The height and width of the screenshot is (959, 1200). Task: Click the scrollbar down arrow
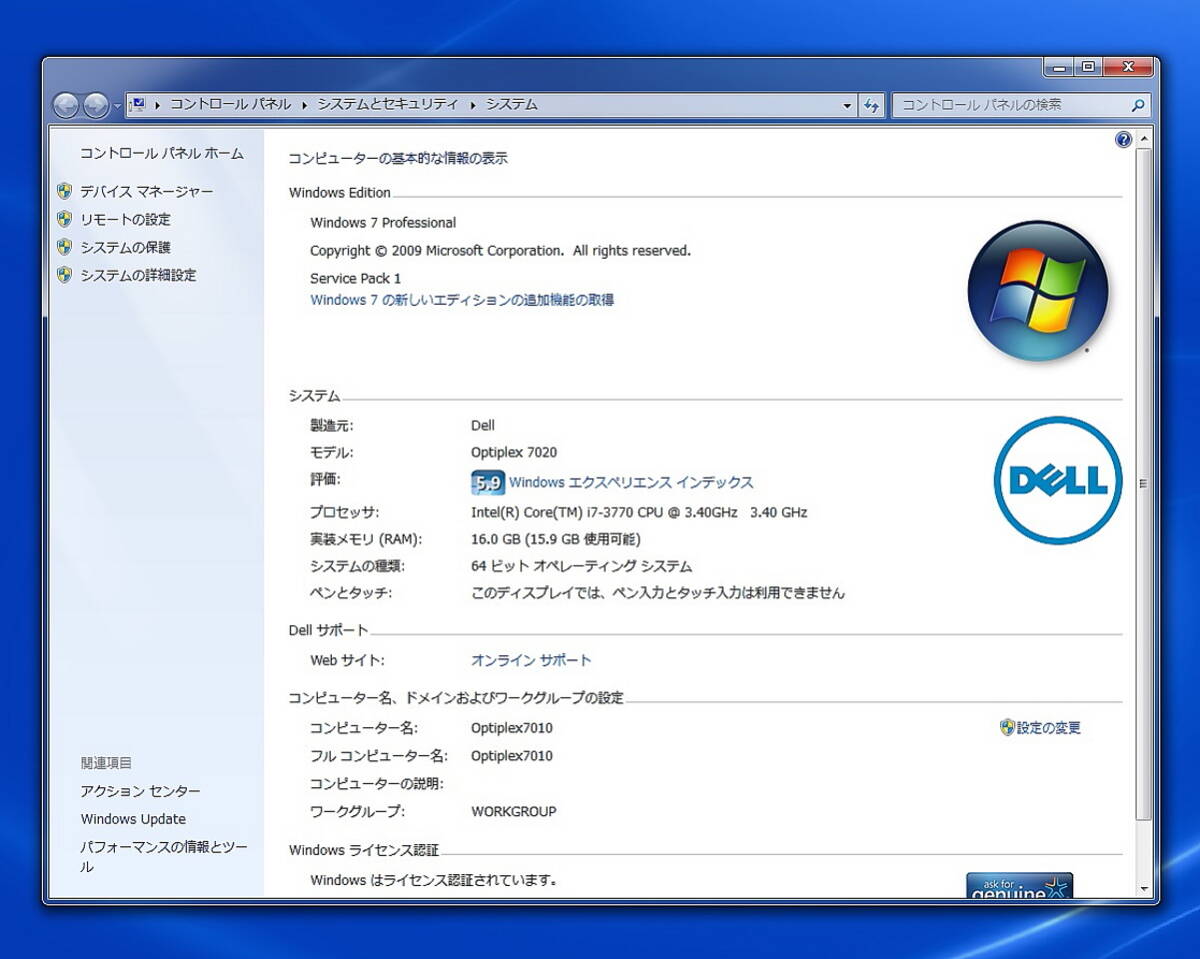[1144, 888]
